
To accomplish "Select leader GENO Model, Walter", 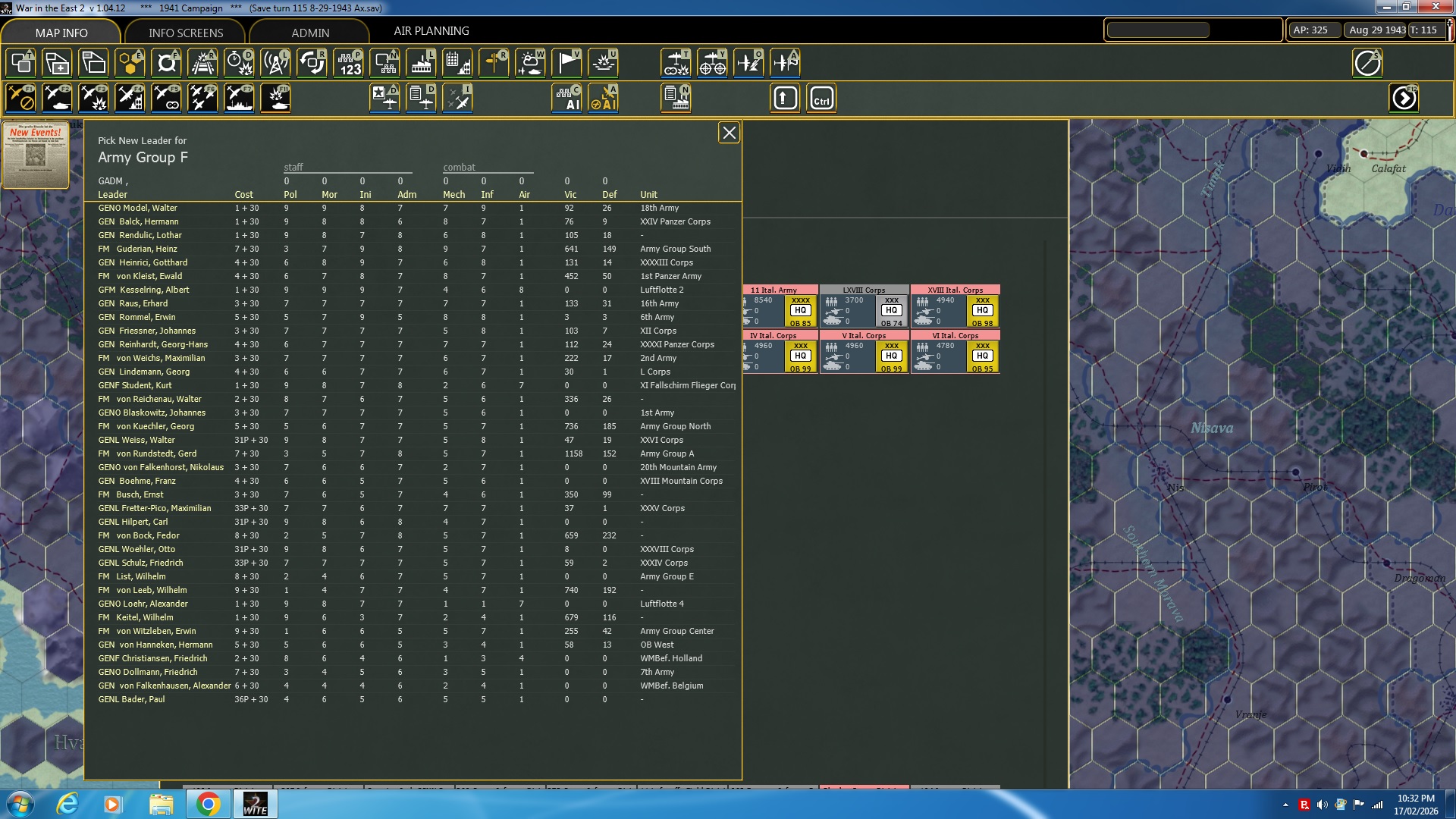I will (x=138, y=208).
